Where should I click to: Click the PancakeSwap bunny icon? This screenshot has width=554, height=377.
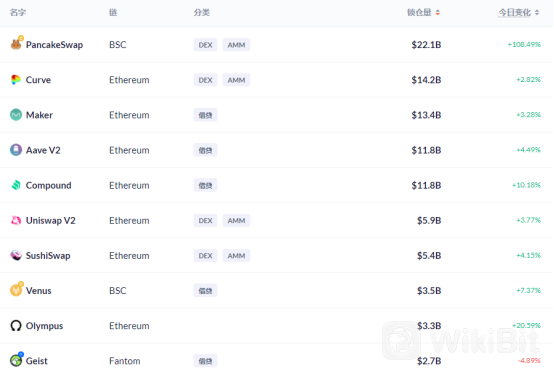click(x=16, y=44)
